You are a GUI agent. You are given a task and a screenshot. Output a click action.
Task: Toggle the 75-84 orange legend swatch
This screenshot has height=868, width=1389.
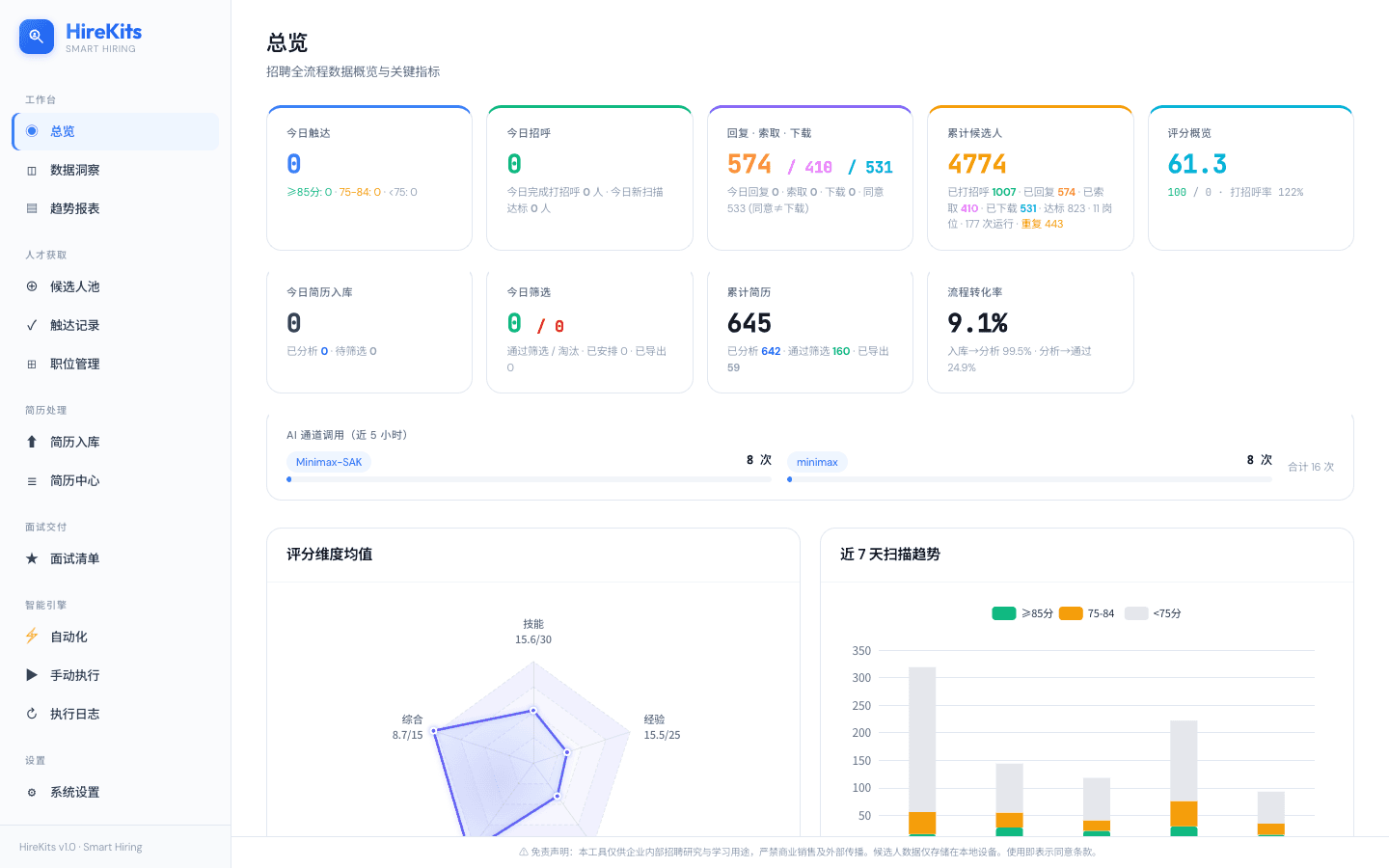click(x=1071, y=613)
